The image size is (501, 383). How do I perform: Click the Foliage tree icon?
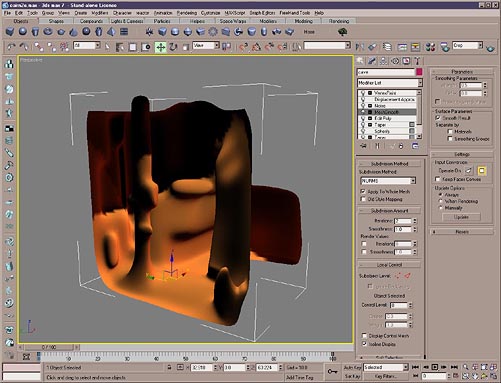point(342,32)
